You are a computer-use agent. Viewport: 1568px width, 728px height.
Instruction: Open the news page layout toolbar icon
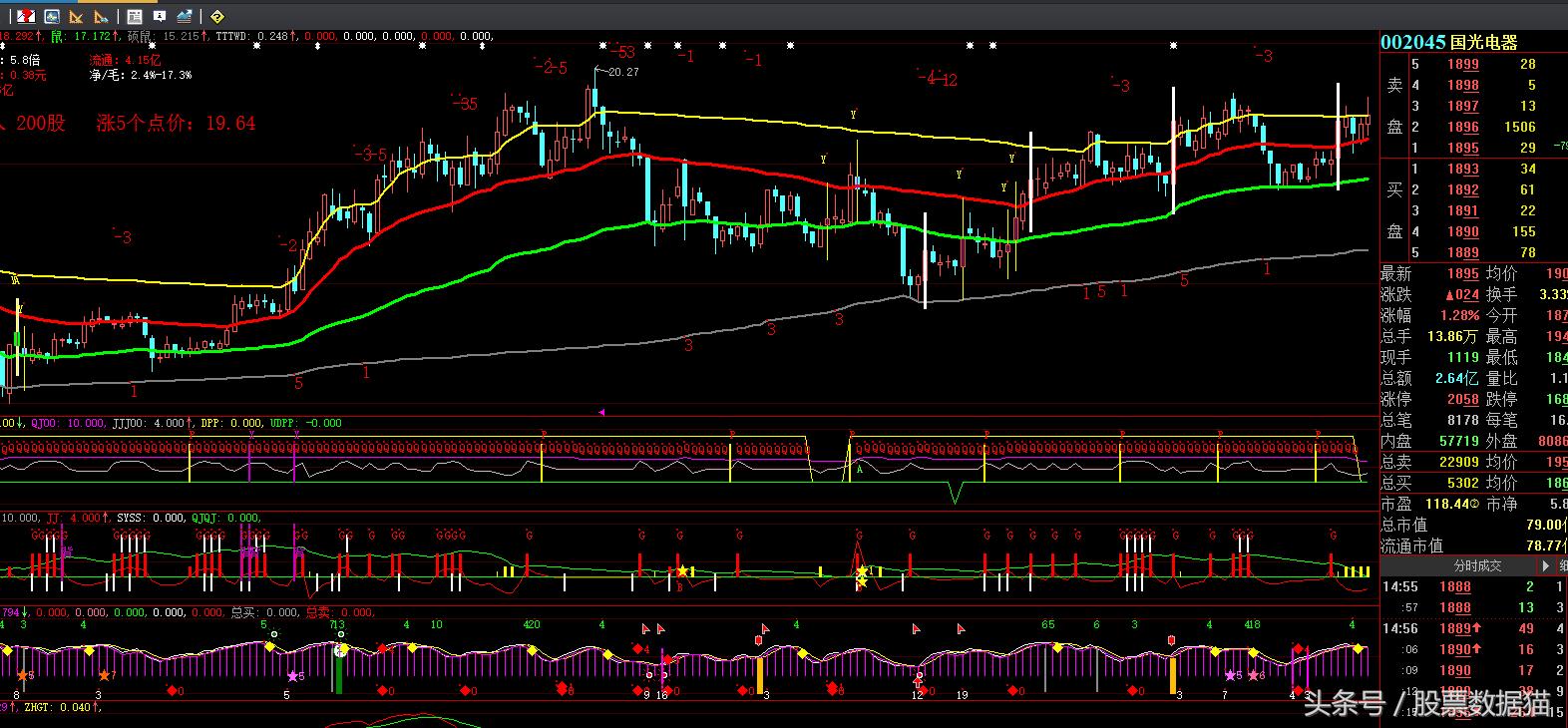click(x=135, y=16)
